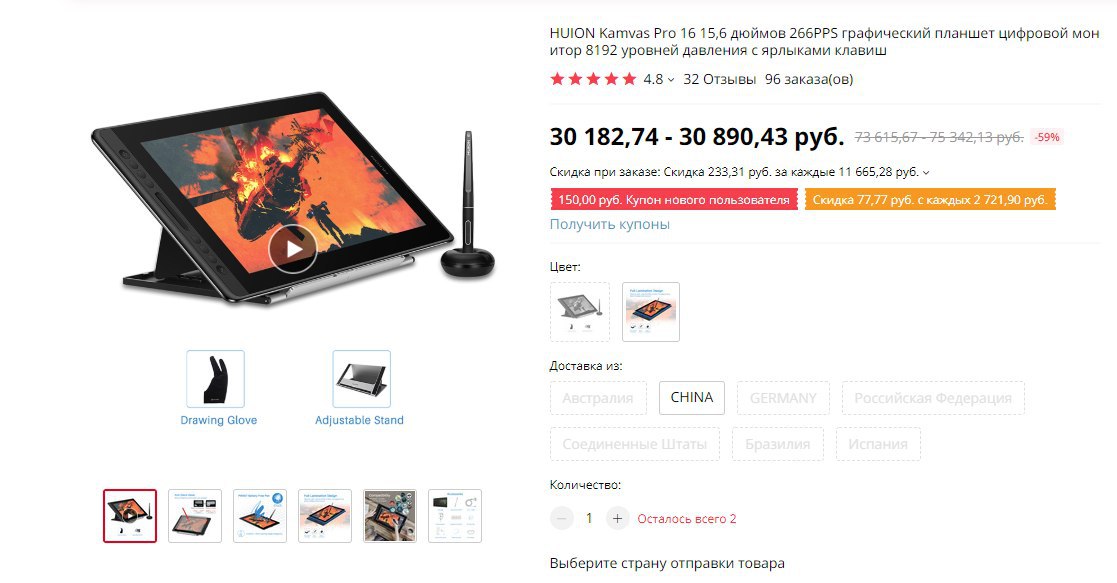Open second gallery thumbnail with red pen
The height and width of the screenshot is (583, 1117).
click(194, 516)
